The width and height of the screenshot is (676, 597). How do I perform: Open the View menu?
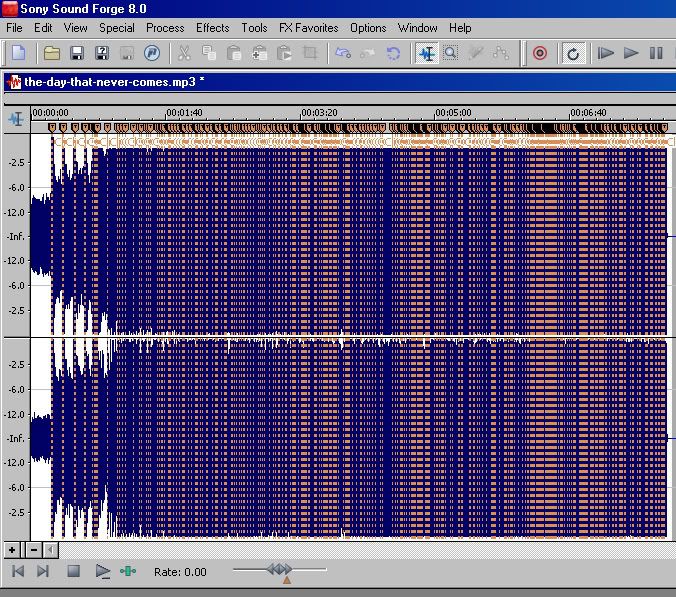point(75,28)
